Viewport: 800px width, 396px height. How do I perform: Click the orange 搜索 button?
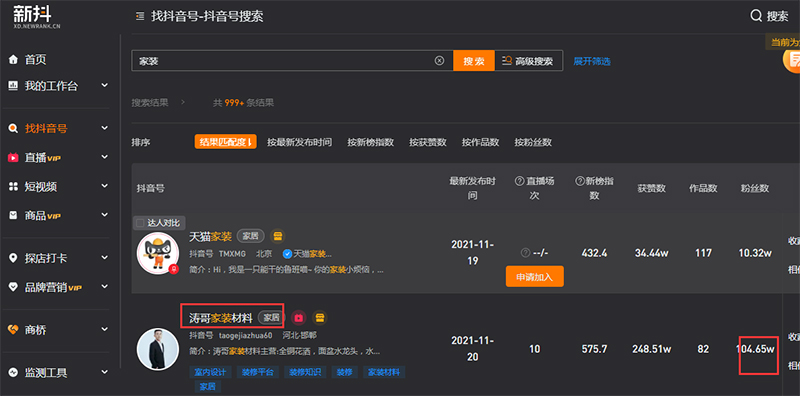coord(474,61)
